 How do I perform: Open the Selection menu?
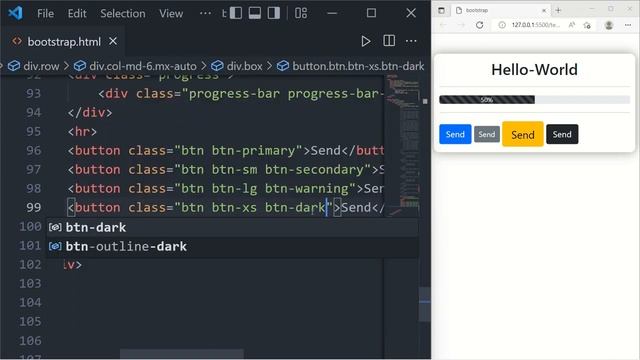pyautogui.click(x=123, y=13)
